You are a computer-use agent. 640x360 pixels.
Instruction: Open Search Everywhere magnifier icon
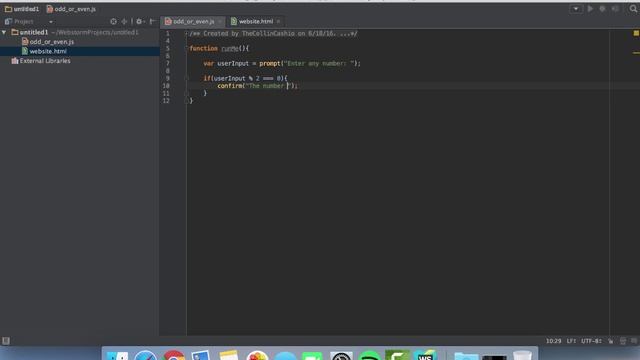click(x=633, y=9)
